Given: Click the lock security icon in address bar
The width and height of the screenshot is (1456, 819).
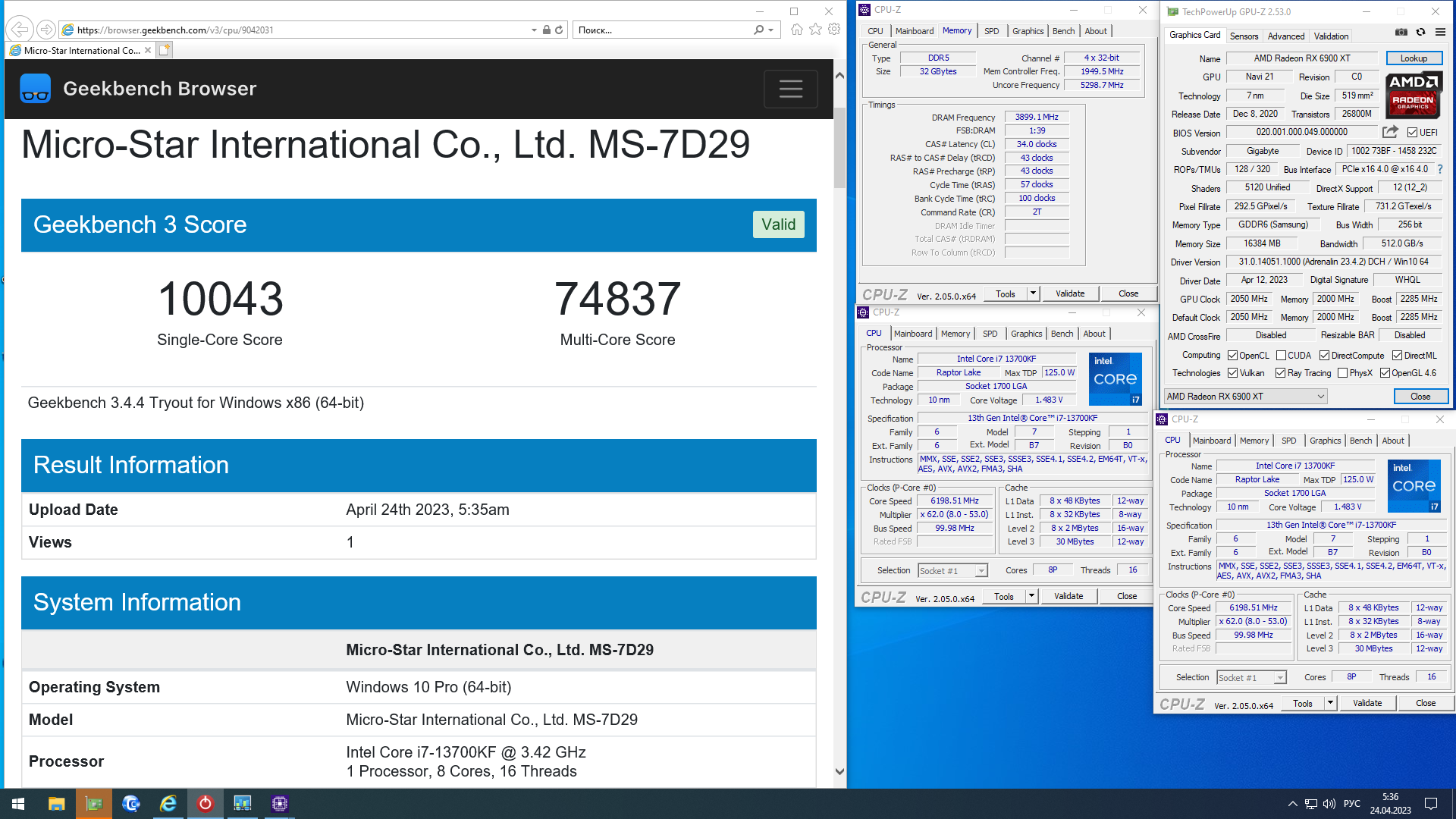Looking at the screenshot, I should pyautogui.click(x=546, y=30).
